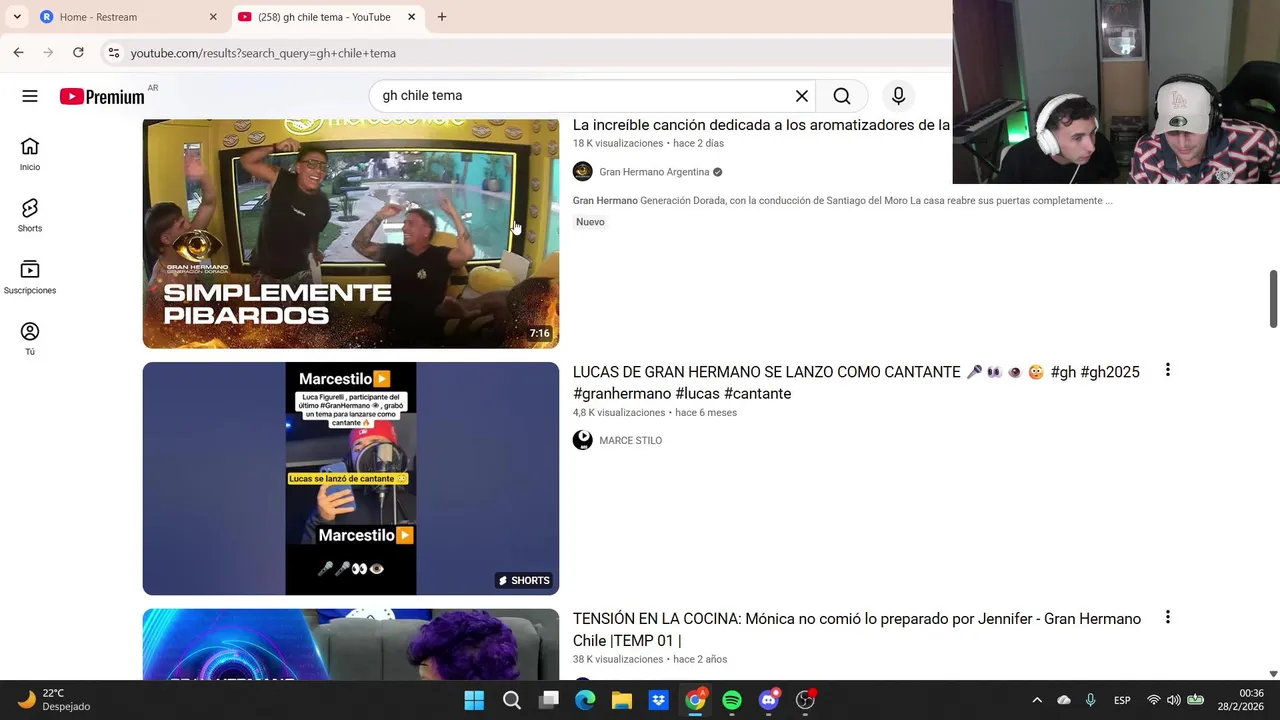The height and width of the screenshot is (720, 1280).
Task: Open the Marcestilo Shorts thumbnail
Action: click(x=351, y=478)
